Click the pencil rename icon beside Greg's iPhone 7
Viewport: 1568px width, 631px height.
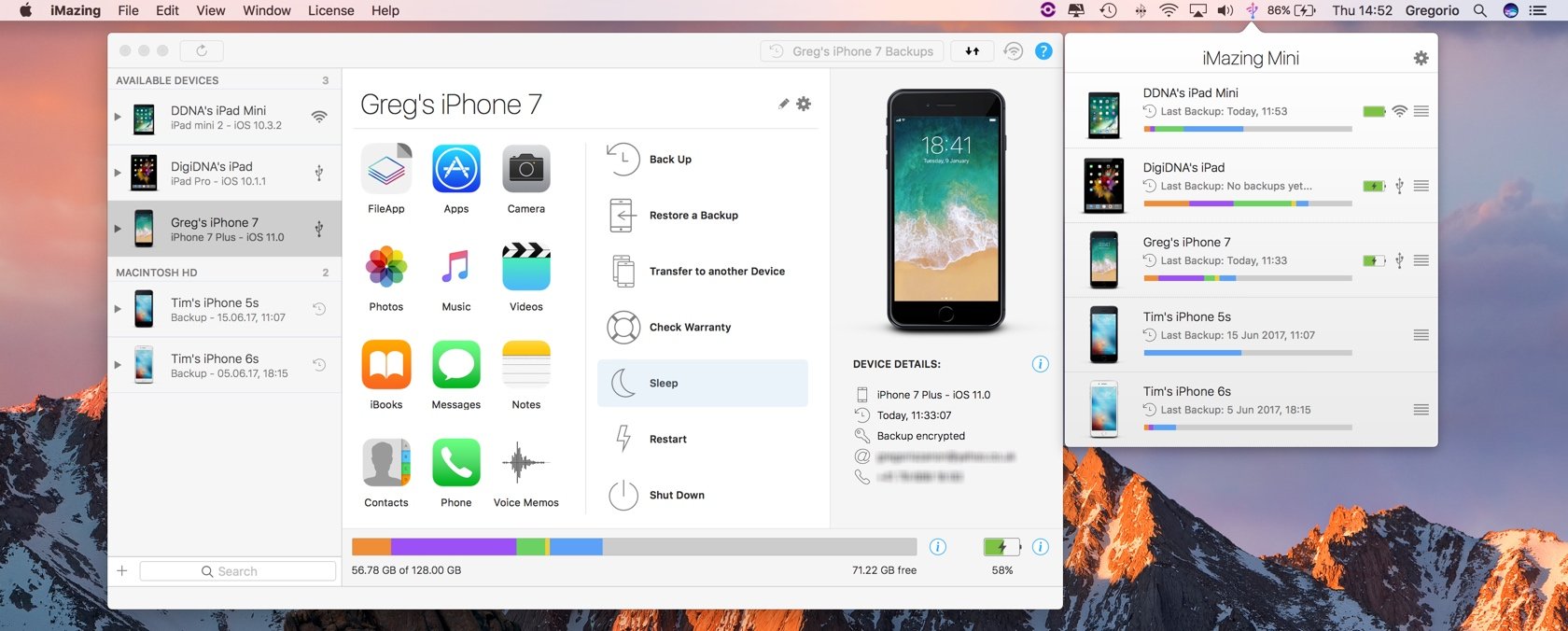(784, 104)
